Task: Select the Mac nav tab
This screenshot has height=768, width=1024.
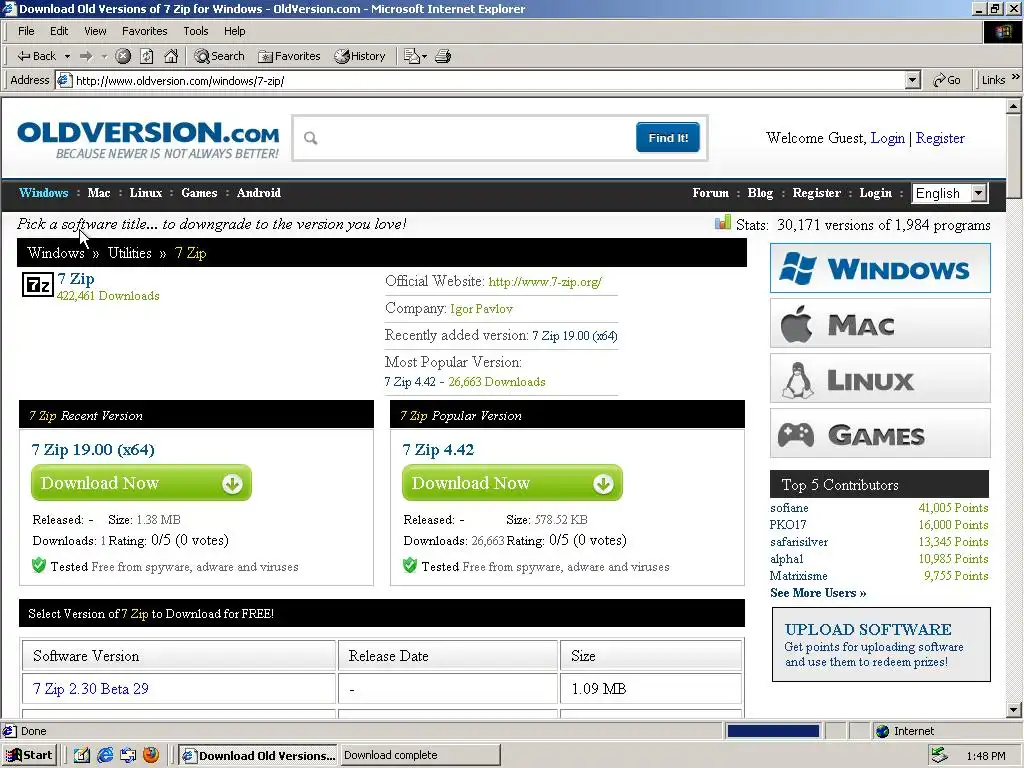Action: tap(99, 193)
